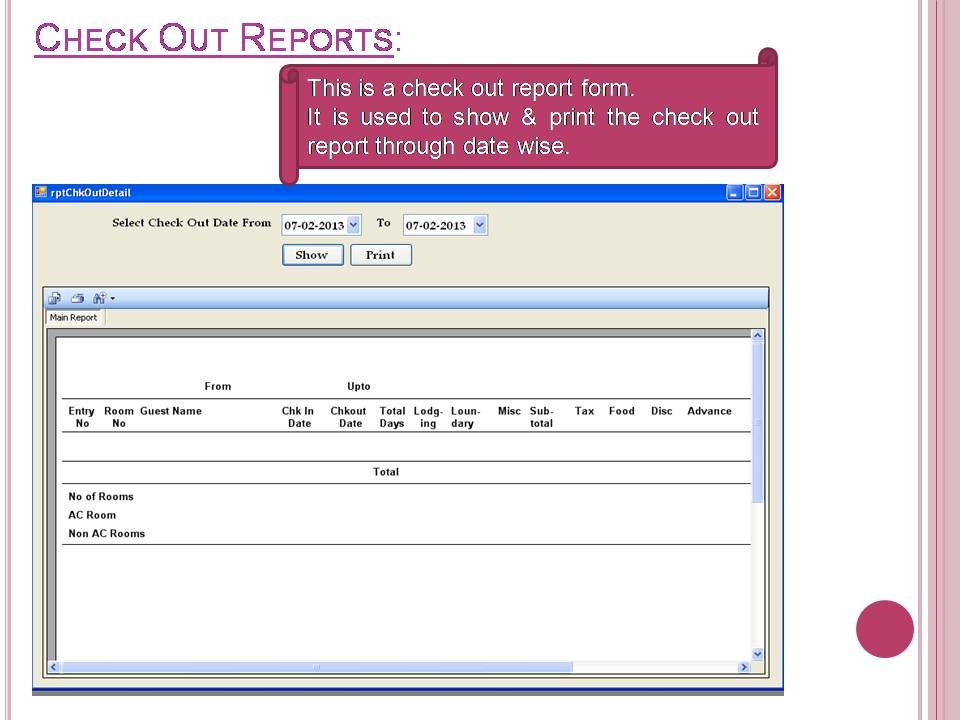Open the From date dropdown arrow

tap(353, 225)
